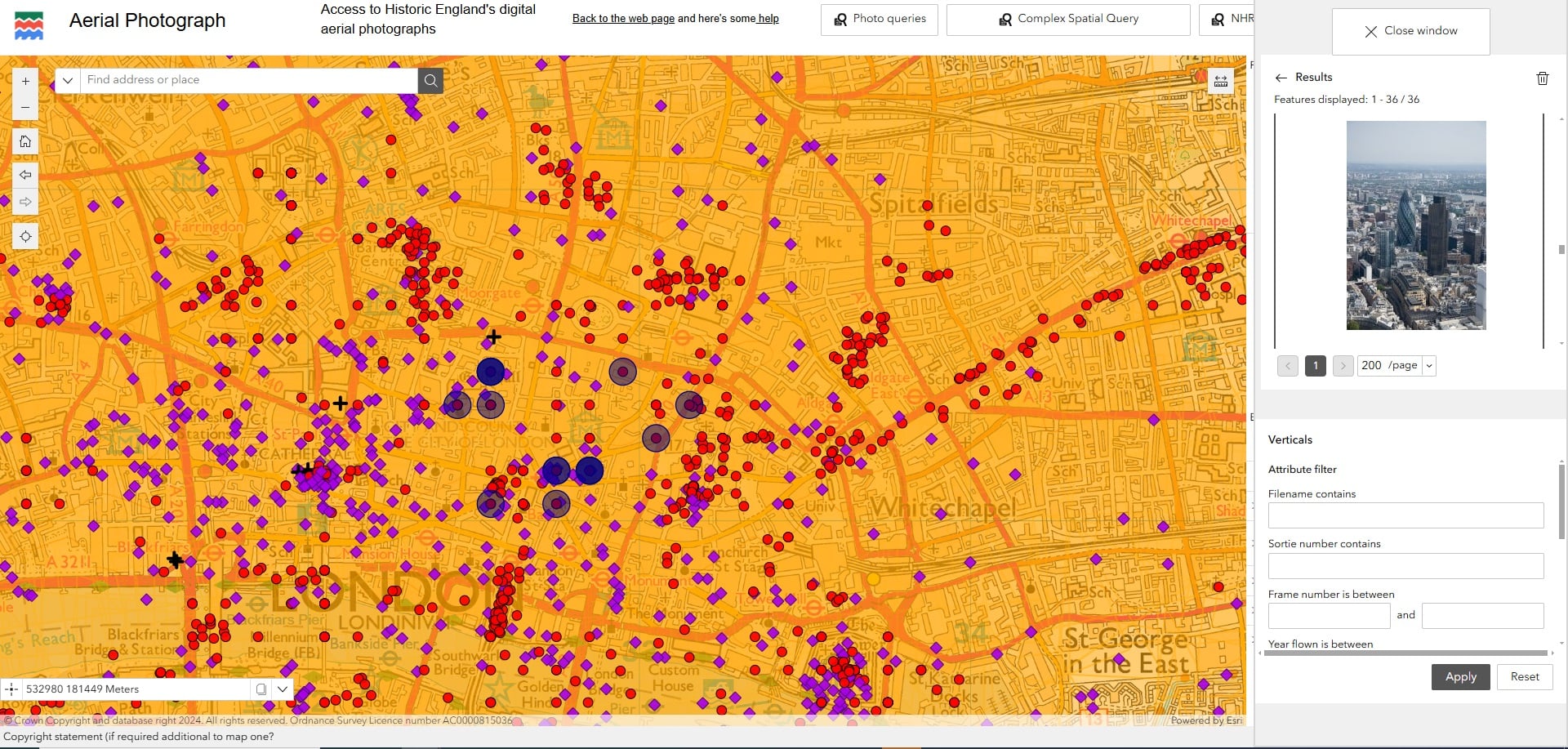Click the results panel vertical scrollbar thumb

point(1561,250)
